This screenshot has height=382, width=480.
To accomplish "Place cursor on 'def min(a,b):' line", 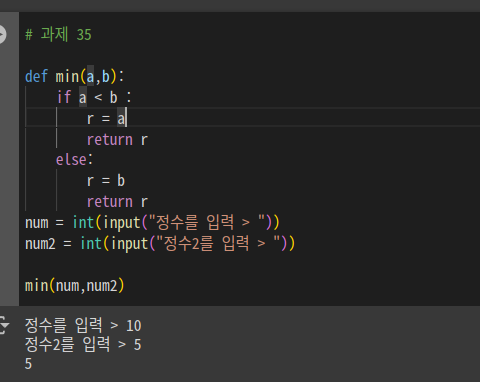I will point(75,76).
